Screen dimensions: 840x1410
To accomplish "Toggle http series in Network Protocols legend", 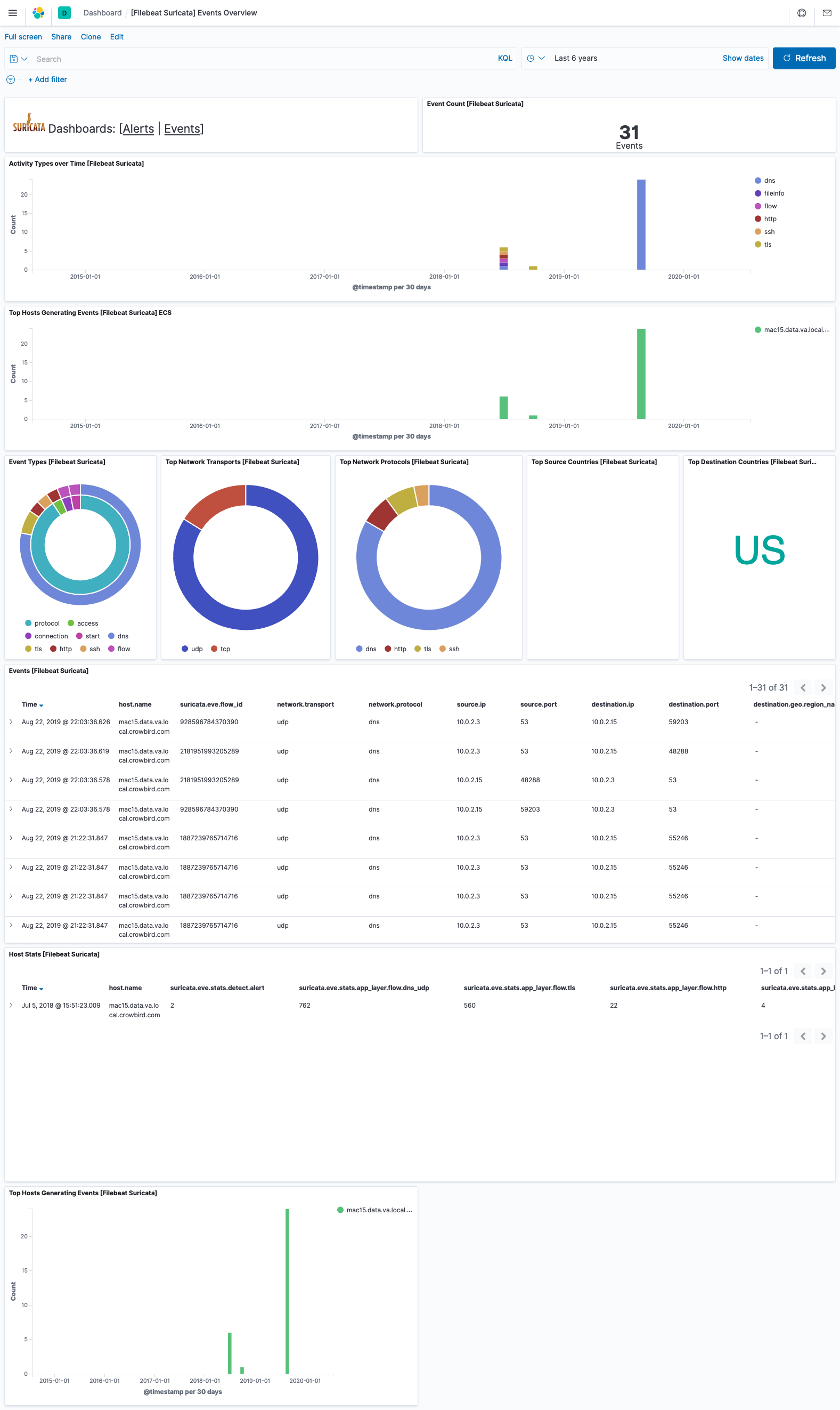I will pyautogui.click(x=399, y=649).
